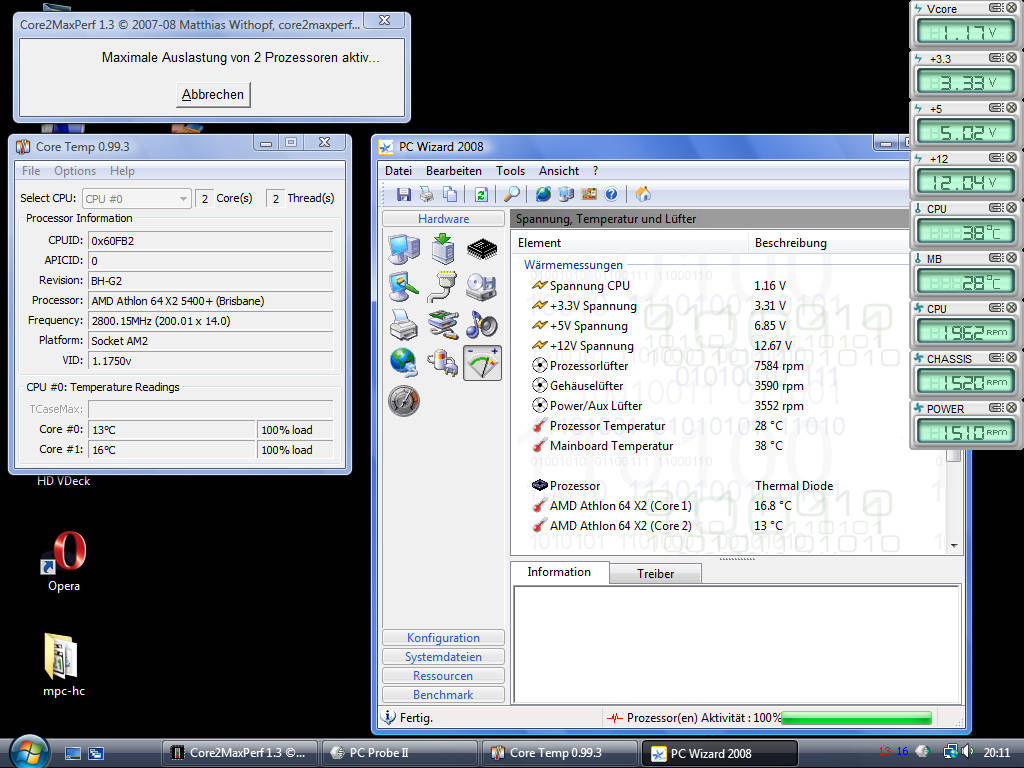Viewport: 1024px width, 768px height.
Task: Click the Save (floppy disk) icon in PC Wizard toolbar
Action: coord(404,194)
